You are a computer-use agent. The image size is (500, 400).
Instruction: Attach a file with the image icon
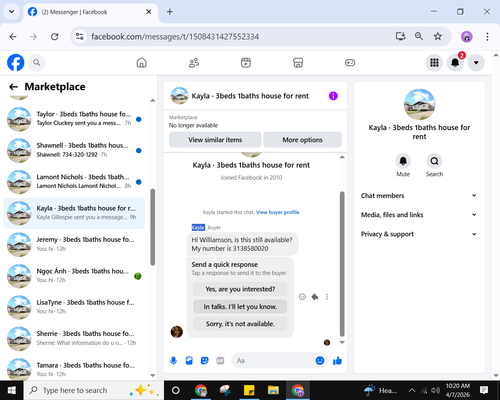coord(189,361)
